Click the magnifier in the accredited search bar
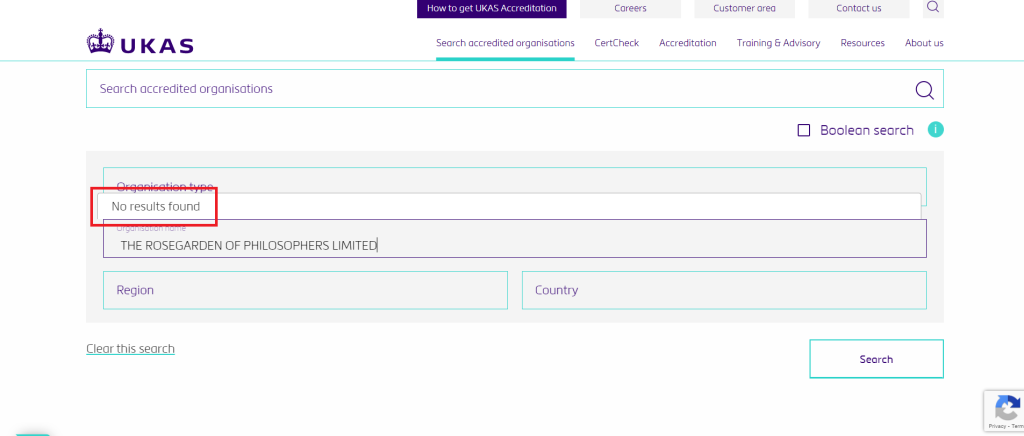The image size is (1024, 436). point(924,89)
